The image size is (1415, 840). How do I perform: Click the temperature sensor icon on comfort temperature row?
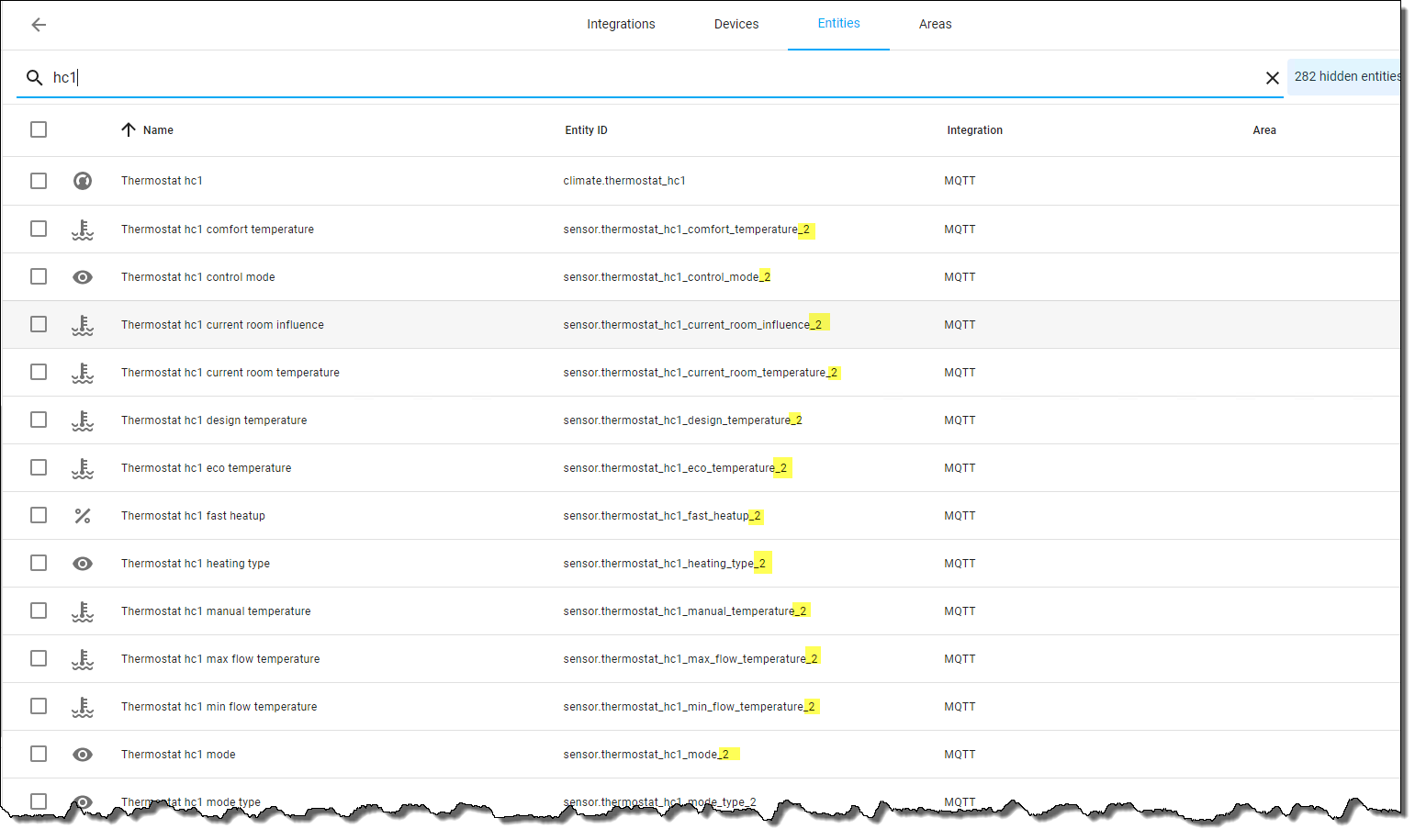[x=83, y=229]
